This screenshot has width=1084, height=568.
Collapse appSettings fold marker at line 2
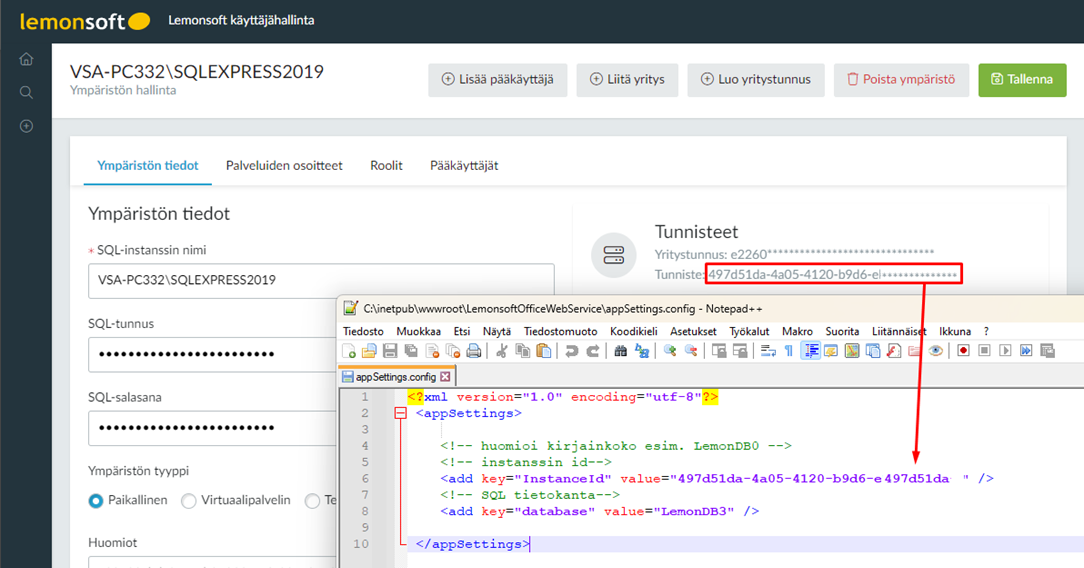tap(400, 413)
